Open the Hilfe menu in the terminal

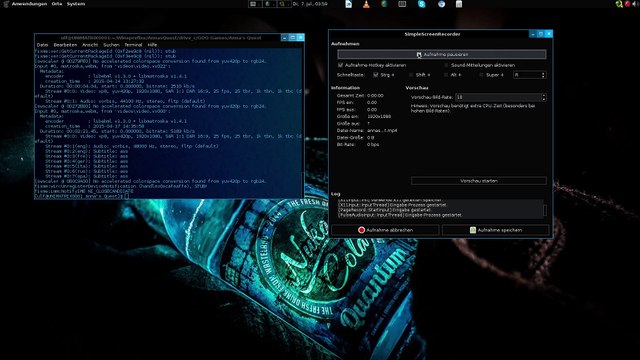(152, 45)
